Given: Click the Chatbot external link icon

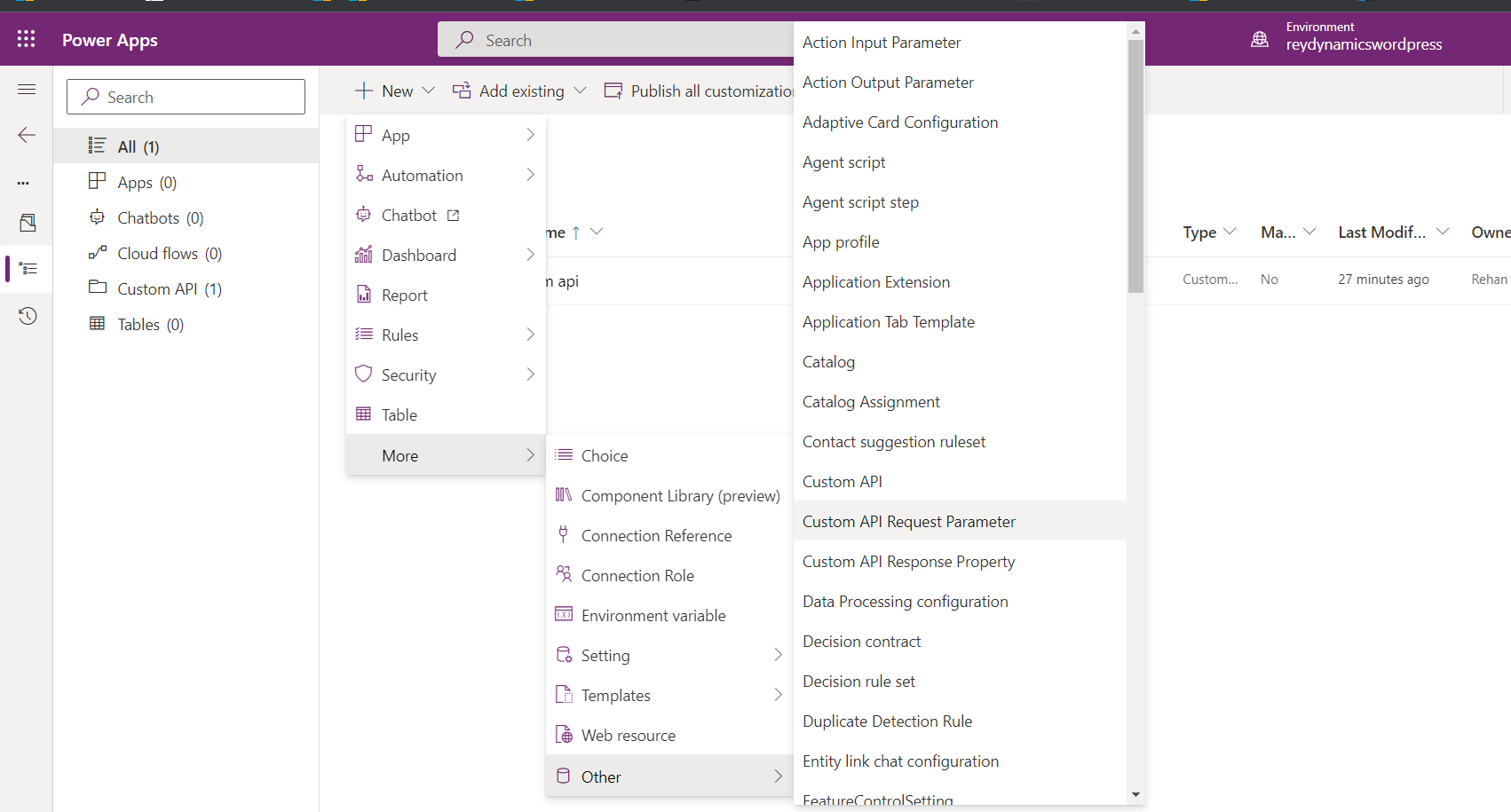Looking at the screenshot, I should 454,216.
